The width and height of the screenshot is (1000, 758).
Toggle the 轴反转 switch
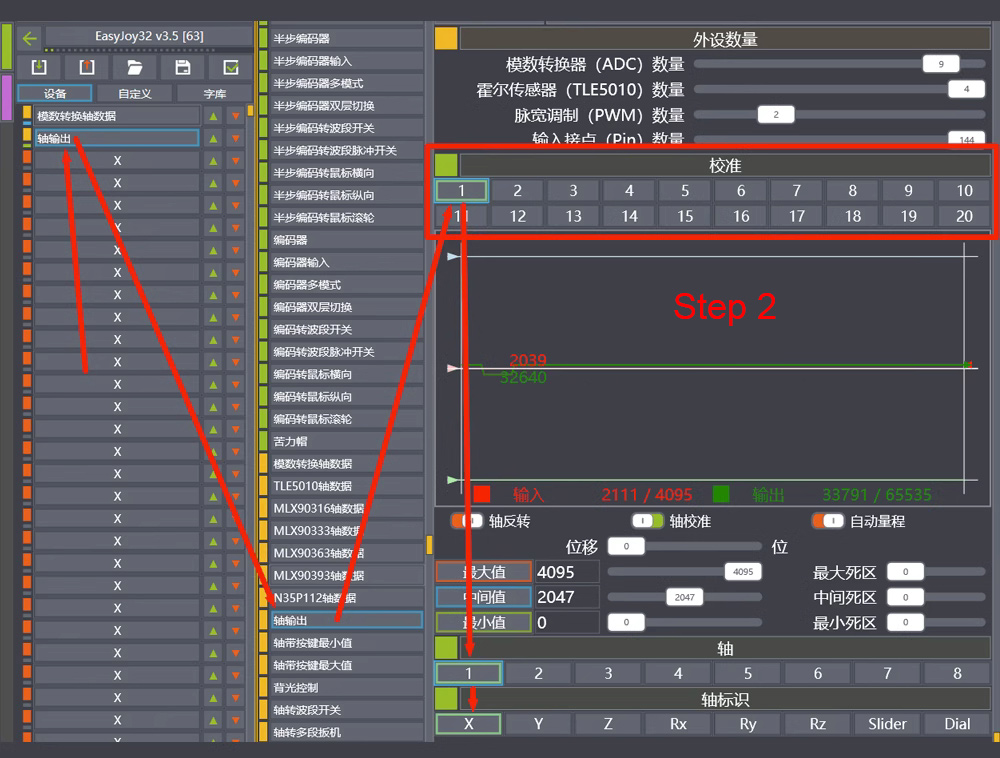(x=466, y=521)
